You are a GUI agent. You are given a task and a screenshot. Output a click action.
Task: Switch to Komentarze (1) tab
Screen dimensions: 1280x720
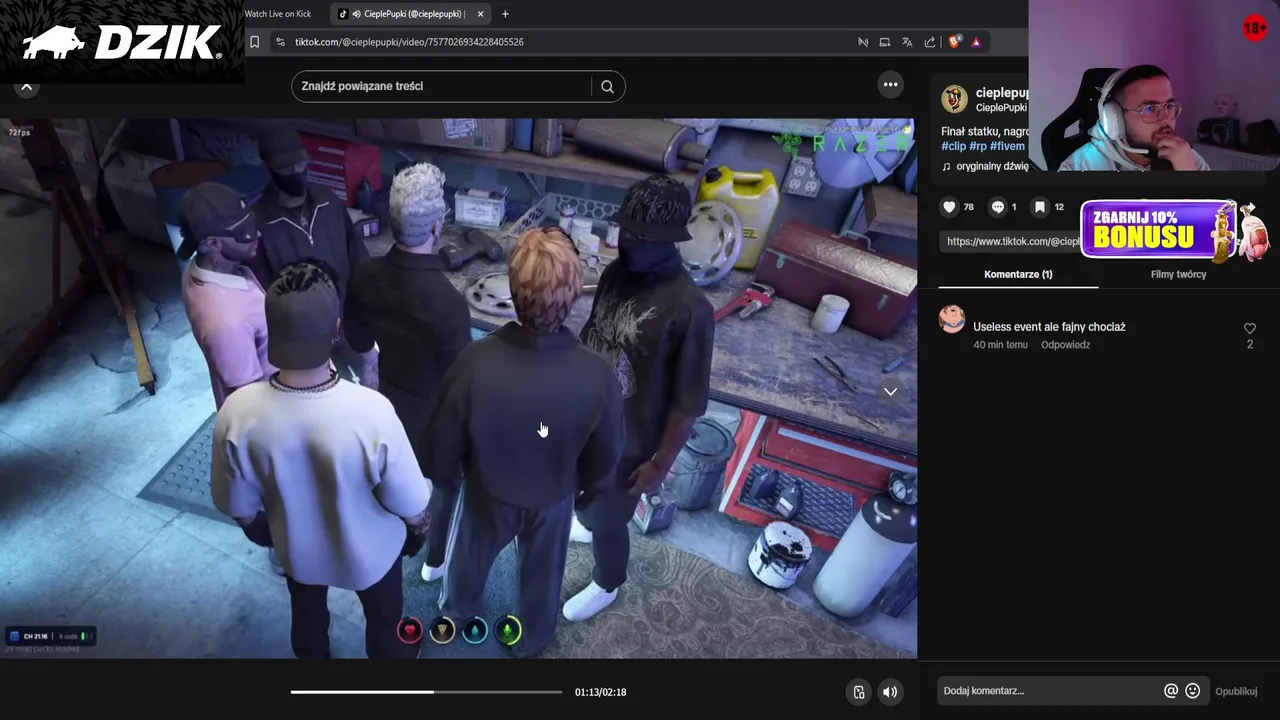1018,274
